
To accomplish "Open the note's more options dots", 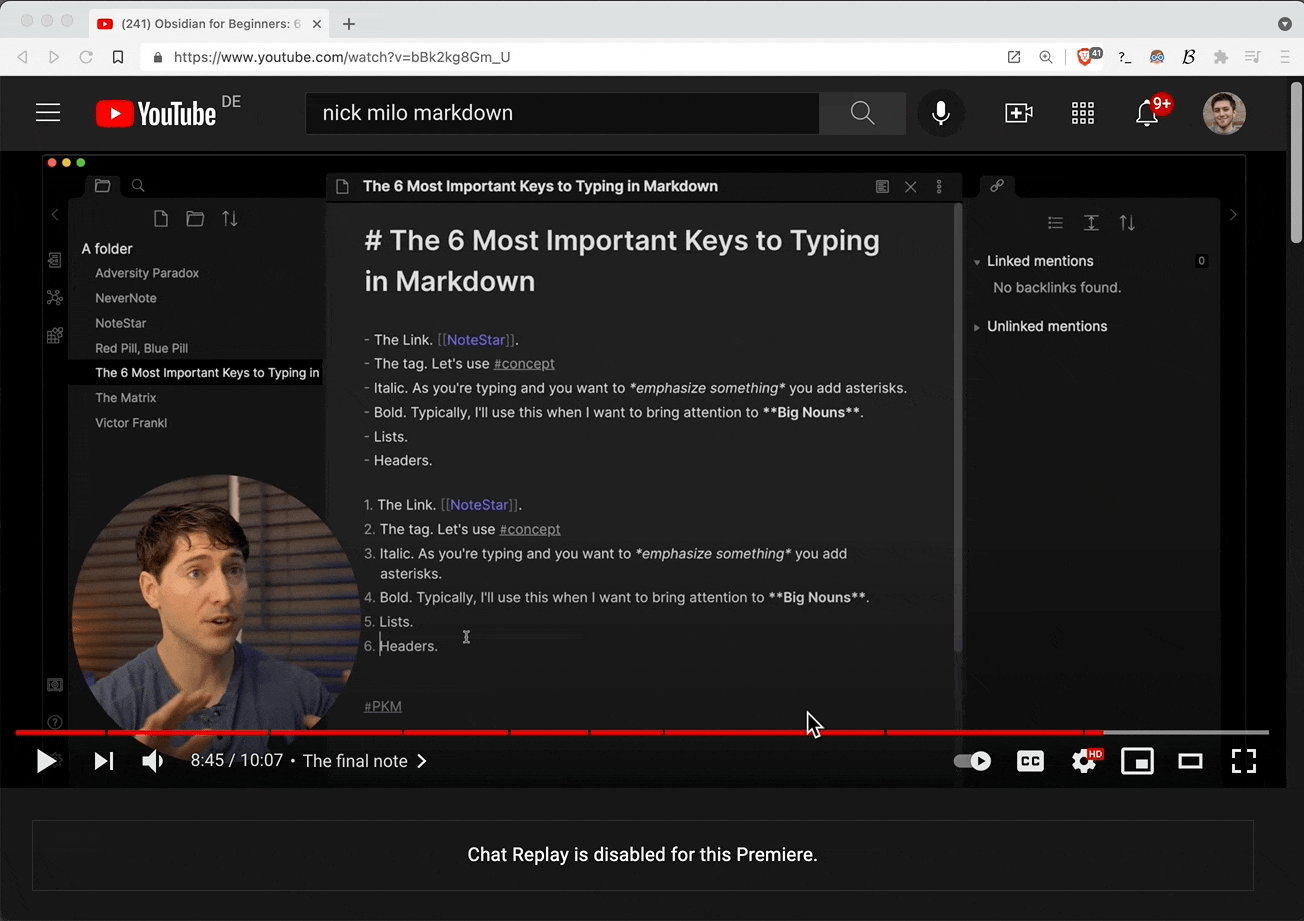I will (x=938, y=187).
